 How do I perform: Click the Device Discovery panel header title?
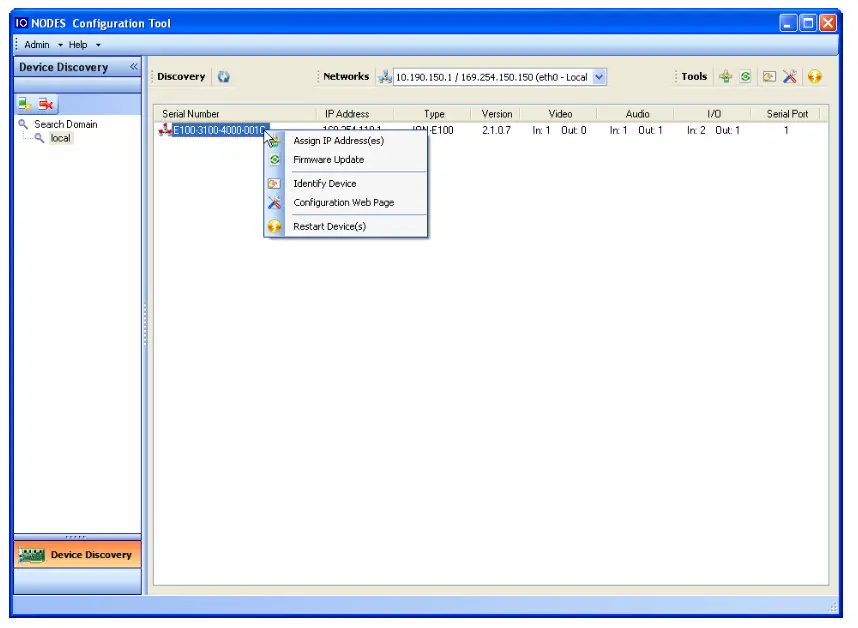point(63,67)
